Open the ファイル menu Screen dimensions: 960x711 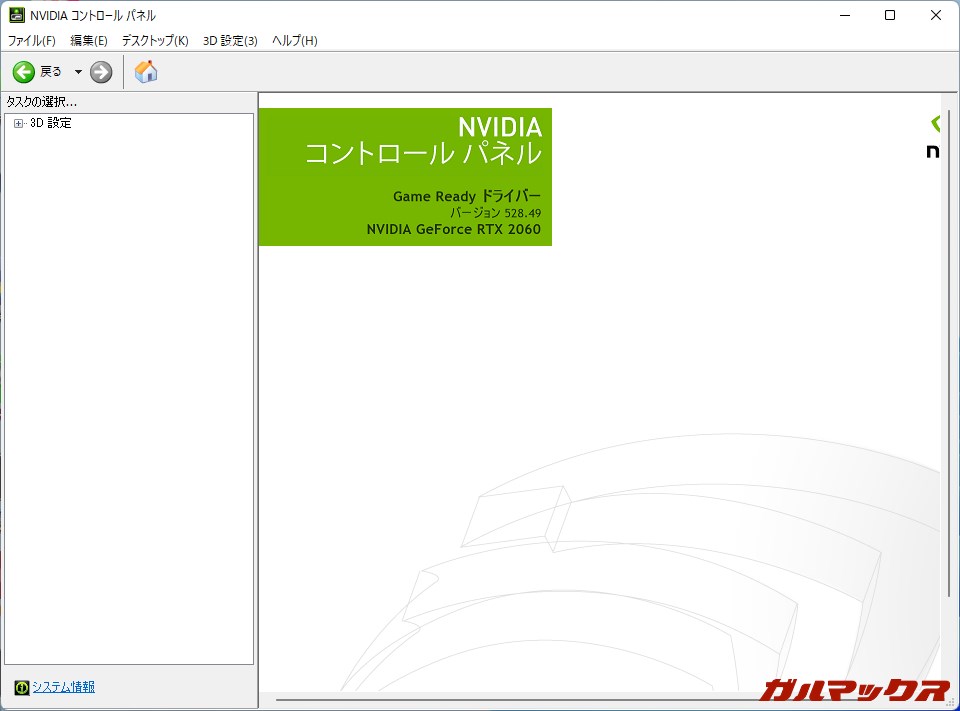[x=31, y=40]
